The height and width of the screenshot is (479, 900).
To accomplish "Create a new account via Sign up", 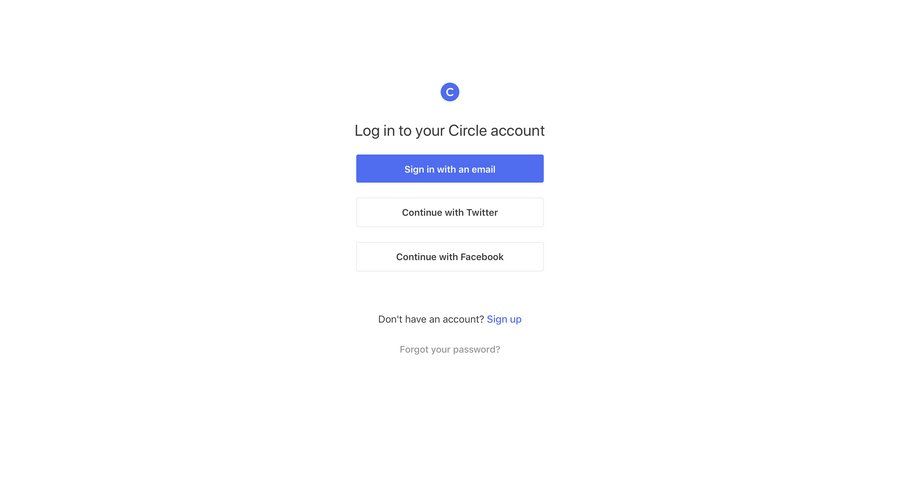I will [504, 319].
